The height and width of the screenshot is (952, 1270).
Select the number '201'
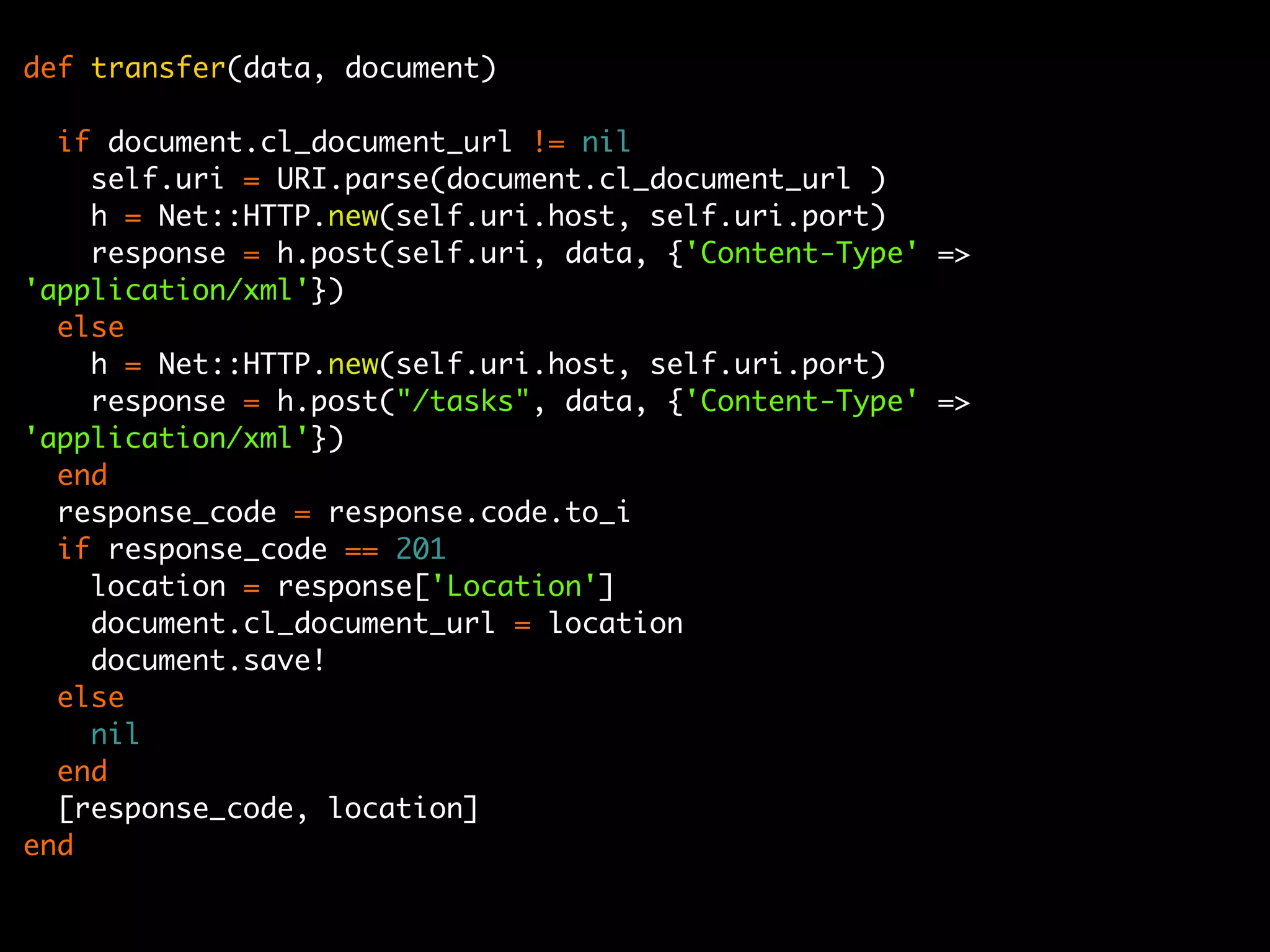coord(420,550)
